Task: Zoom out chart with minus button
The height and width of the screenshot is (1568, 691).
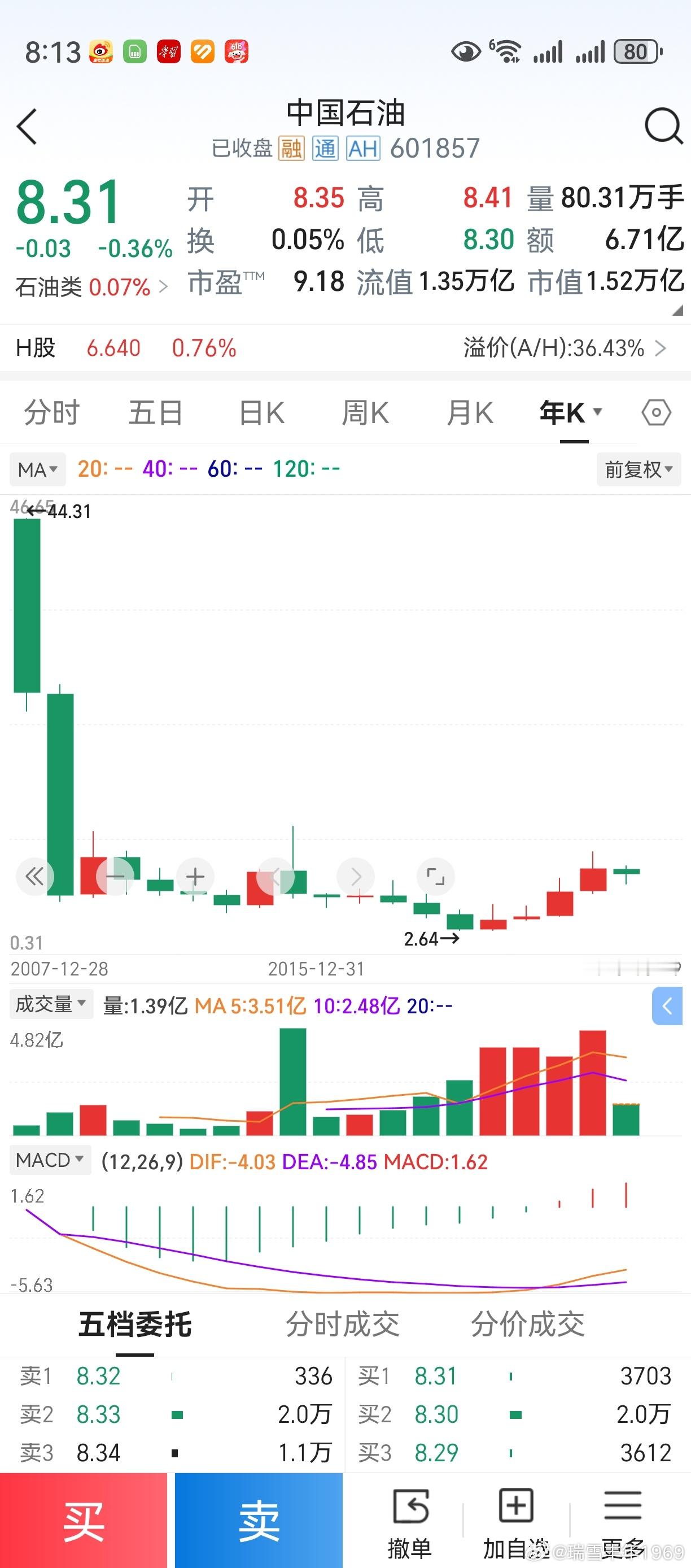Action: (x=115, y=877)
